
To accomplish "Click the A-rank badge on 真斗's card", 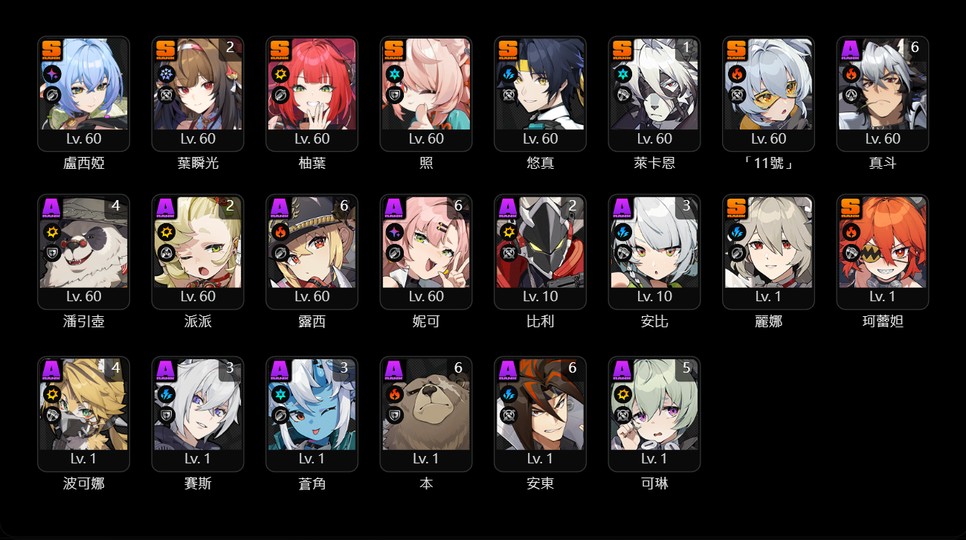I will [851, 50].
